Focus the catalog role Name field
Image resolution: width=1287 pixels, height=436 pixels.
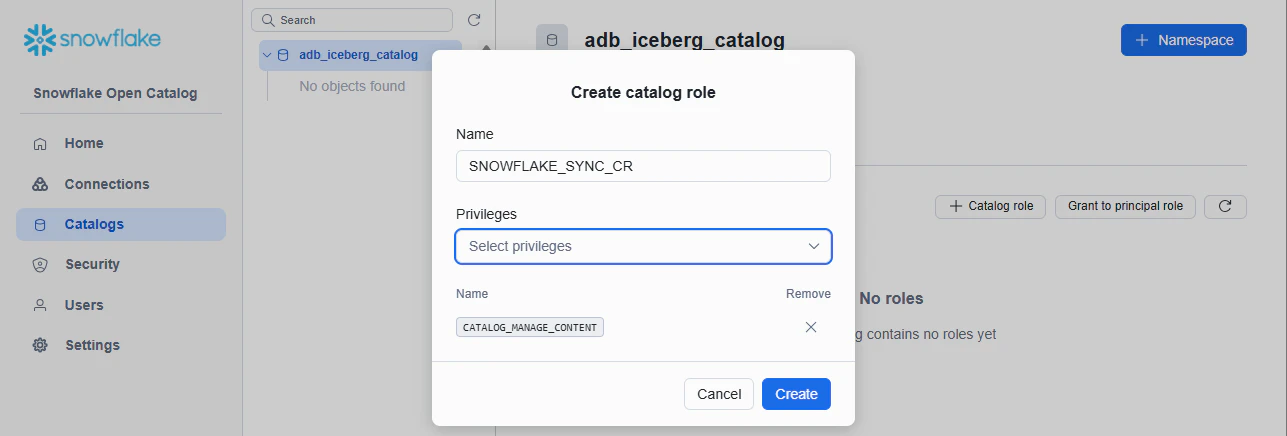click(x=643, y=166)
